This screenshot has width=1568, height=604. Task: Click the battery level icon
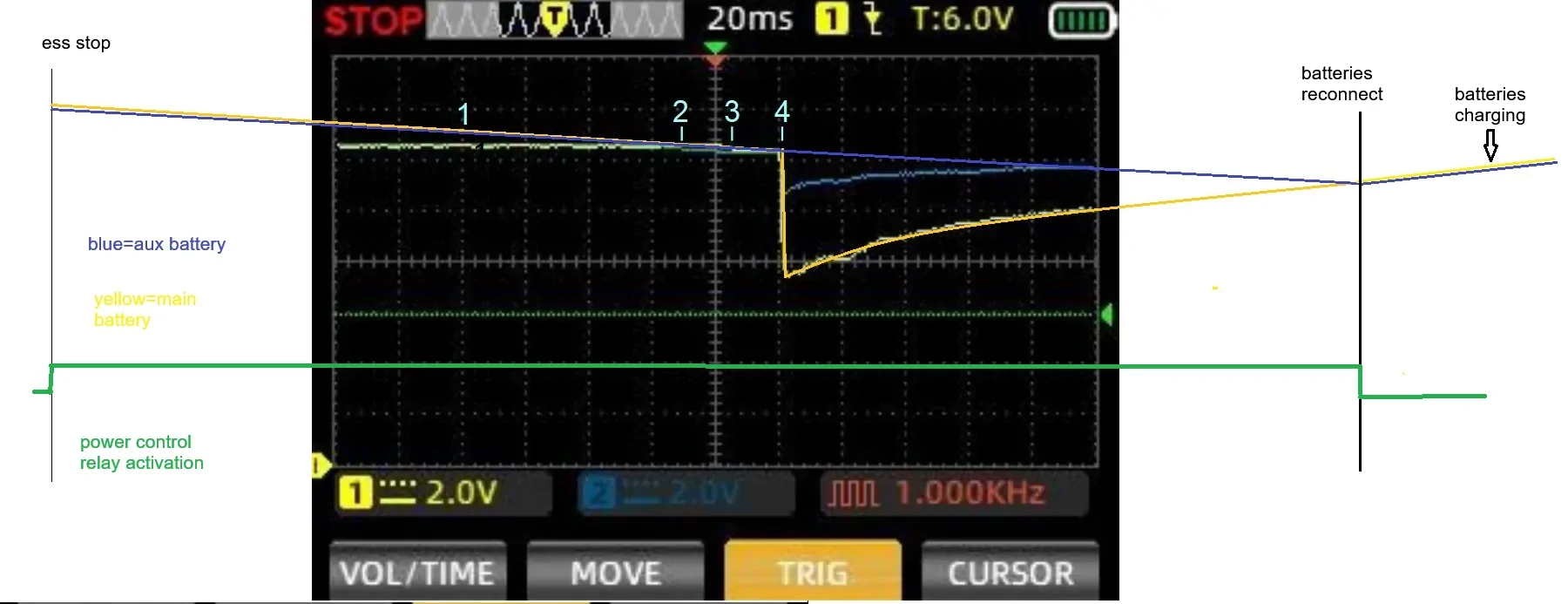[1081, 20]
